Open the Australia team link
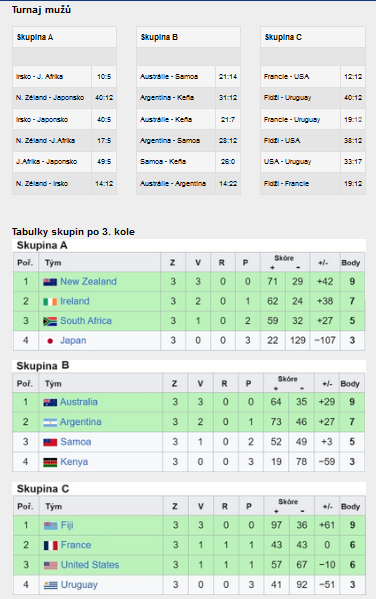Viewport: 376px width, 599px height. [79, 402]
